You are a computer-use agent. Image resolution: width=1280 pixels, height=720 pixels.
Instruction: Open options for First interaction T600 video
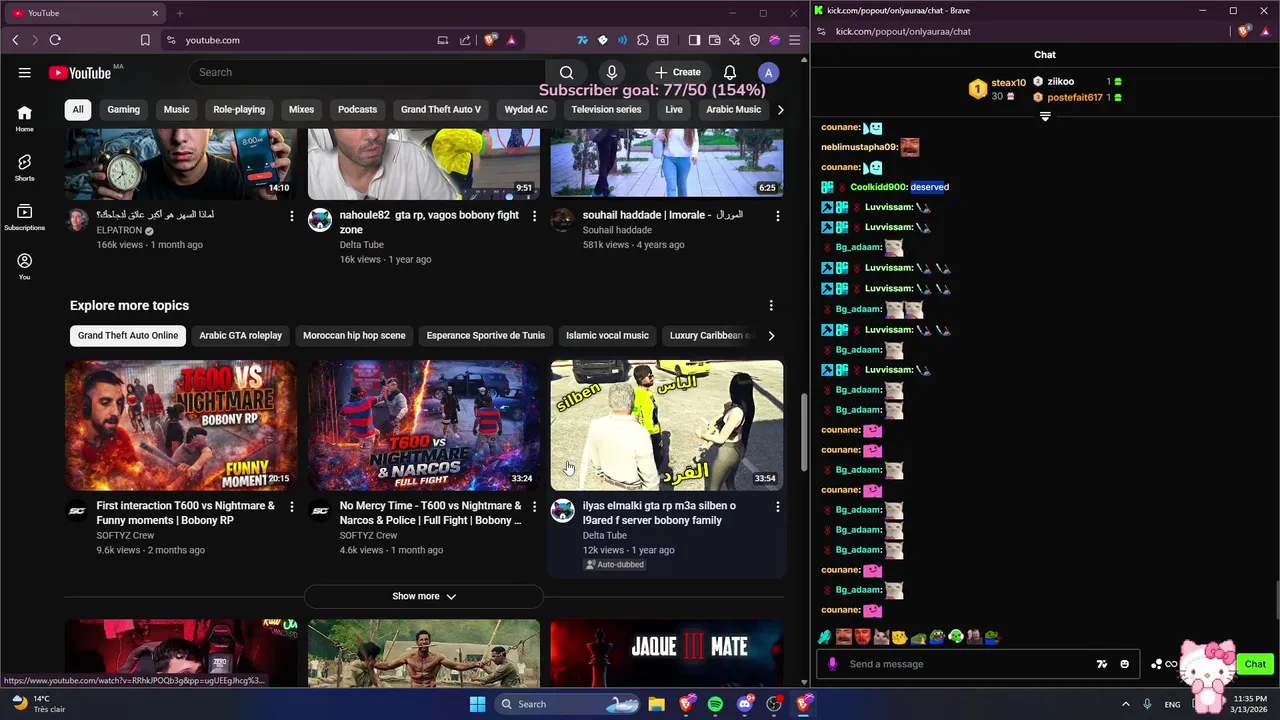[x=292, y=507]
